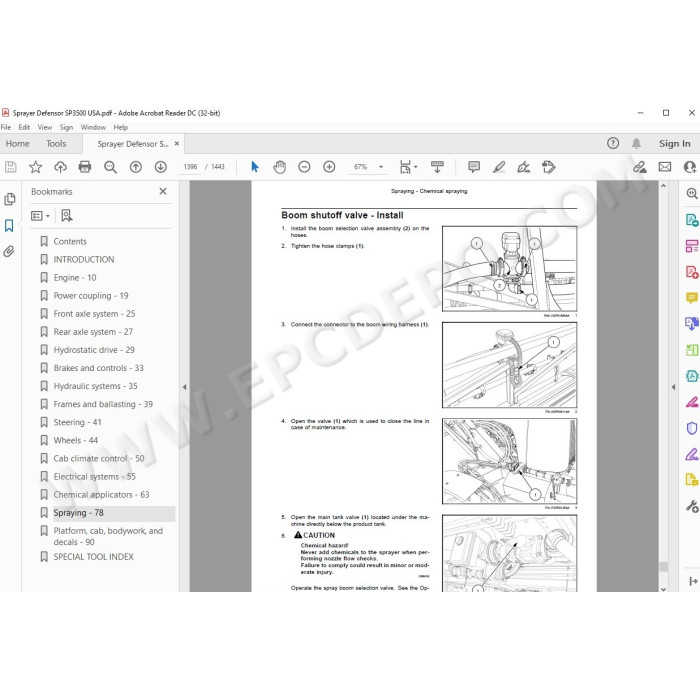Select the Spraying - 78 bookmark
The width and height of the screenshot is (700, 700).
point(79,513)
